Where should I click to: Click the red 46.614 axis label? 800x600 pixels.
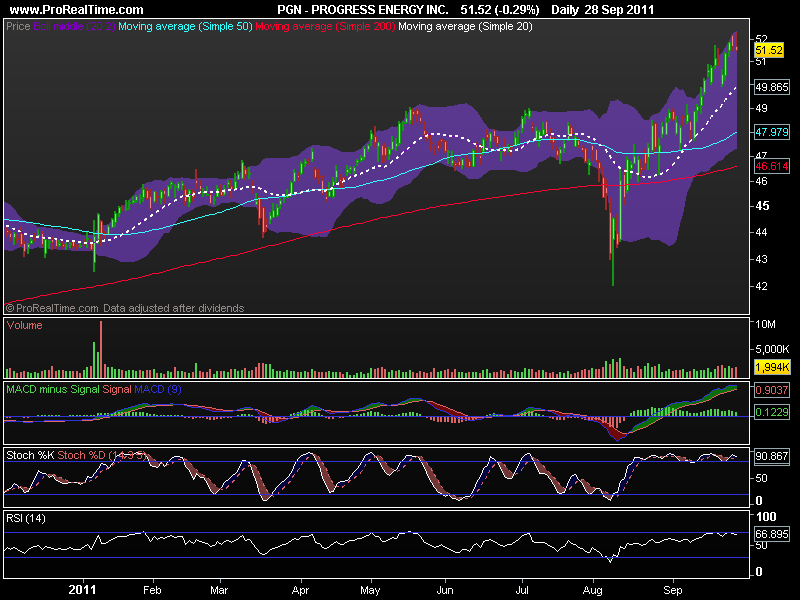[x=772, y=166]
